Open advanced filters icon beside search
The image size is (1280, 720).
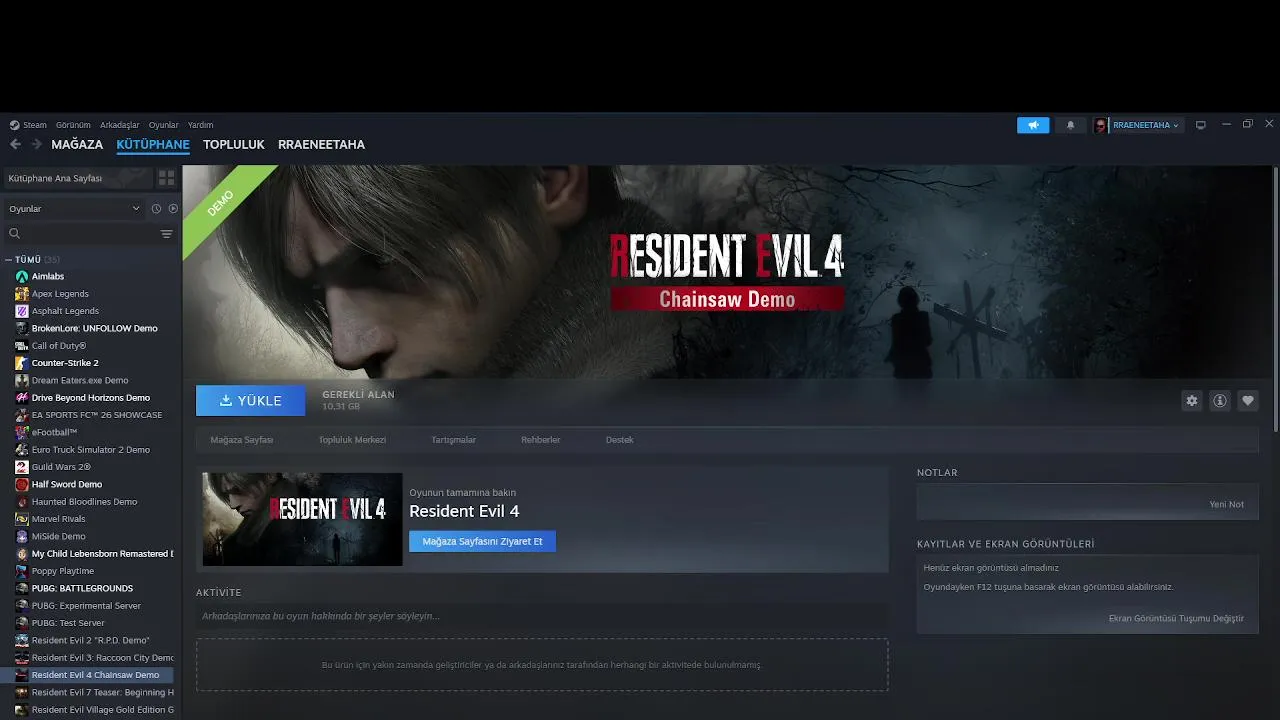tap(166, 234)
